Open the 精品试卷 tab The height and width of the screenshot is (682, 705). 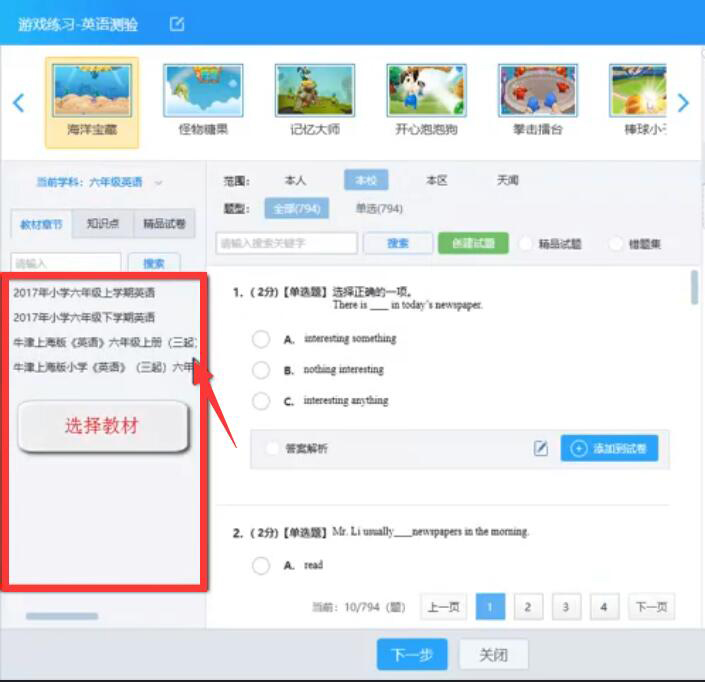[164, 223]
